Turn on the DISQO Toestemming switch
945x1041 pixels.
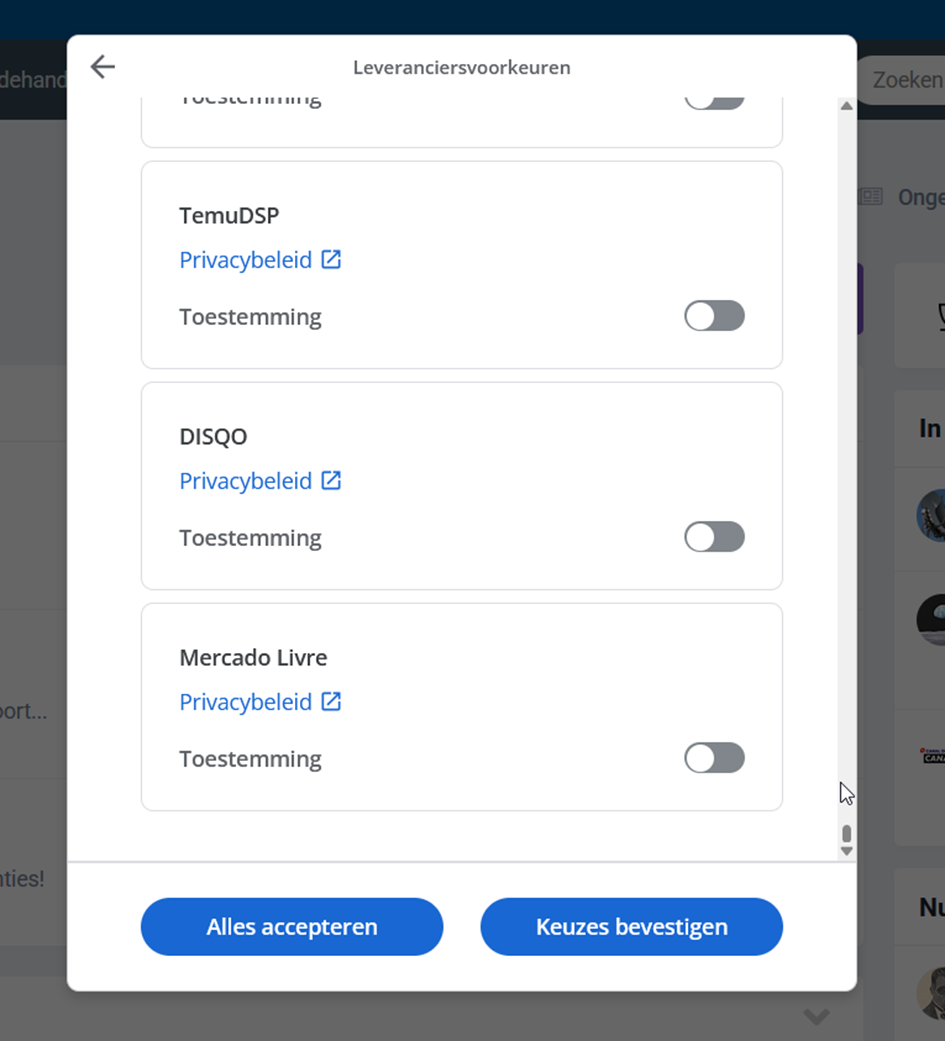714,537
